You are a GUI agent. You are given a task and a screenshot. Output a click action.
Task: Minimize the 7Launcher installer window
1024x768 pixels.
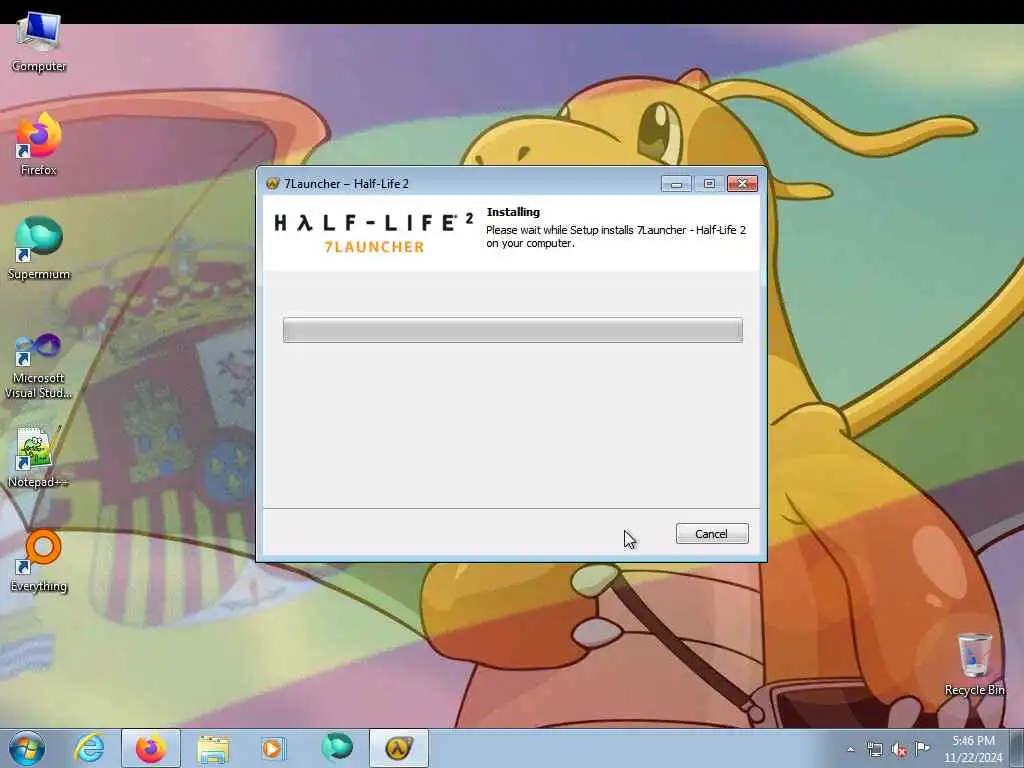click(676, 184)
